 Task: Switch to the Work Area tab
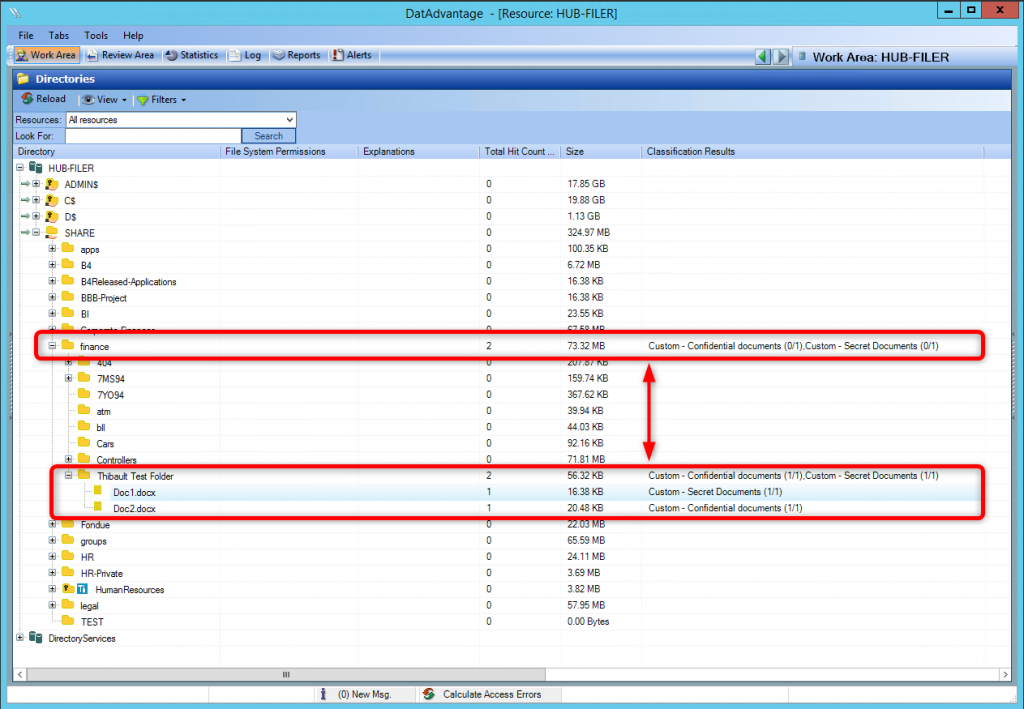pyautogui.click(x=46, y=55)
